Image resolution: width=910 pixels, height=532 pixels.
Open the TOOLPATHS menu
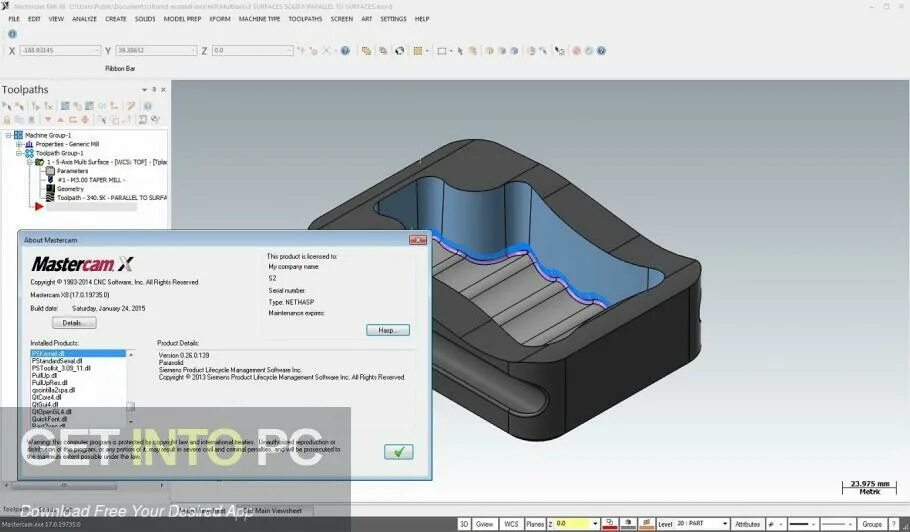[x=305, y=19]
